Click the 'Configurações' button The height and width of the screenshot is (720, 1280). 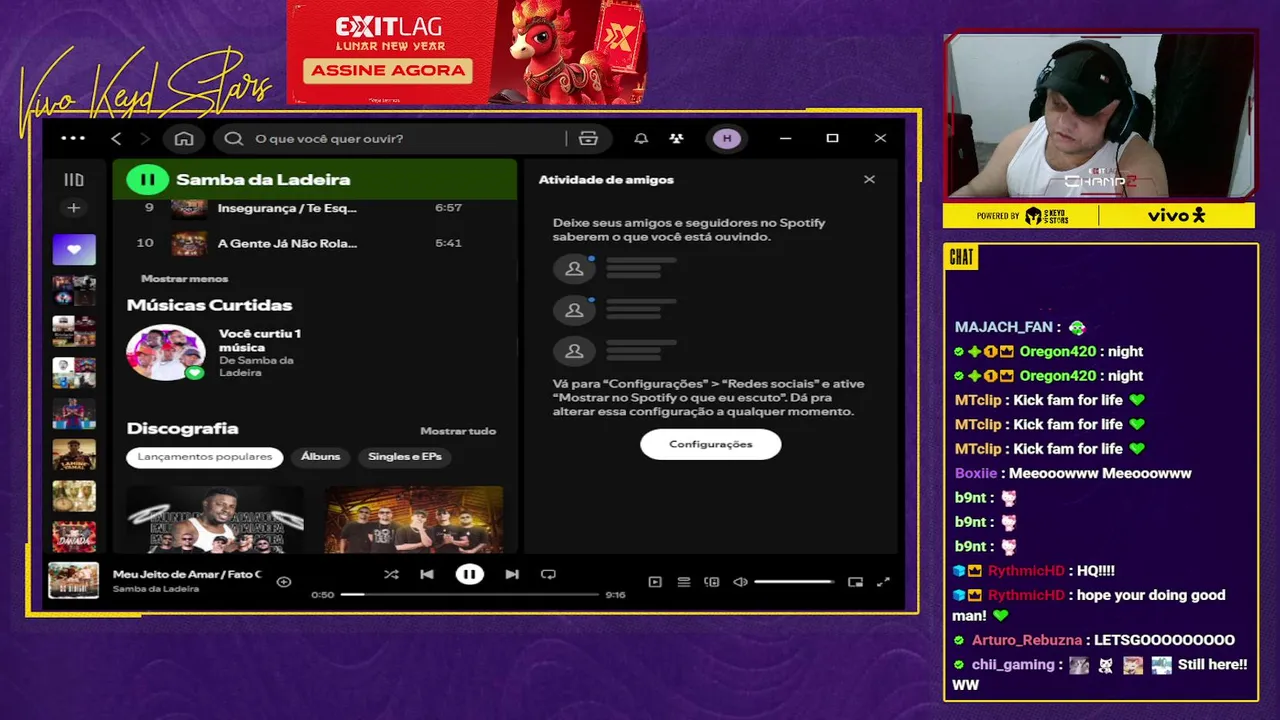click(711, 444)
